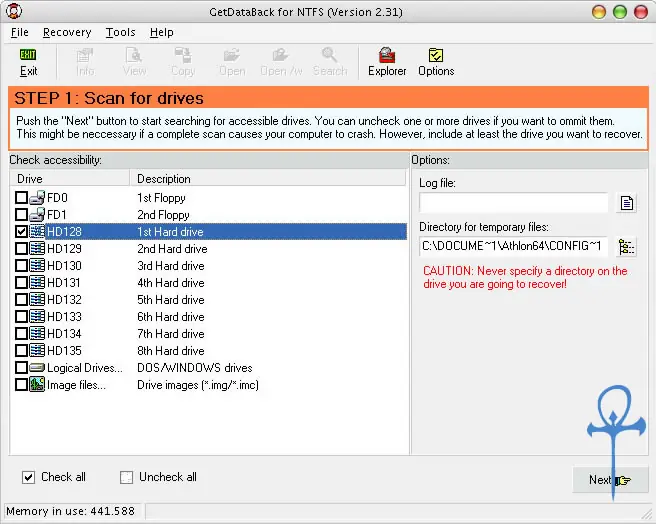The image size is (656, 524).
Task: Click the Log file input field
Action: point(513,203)
